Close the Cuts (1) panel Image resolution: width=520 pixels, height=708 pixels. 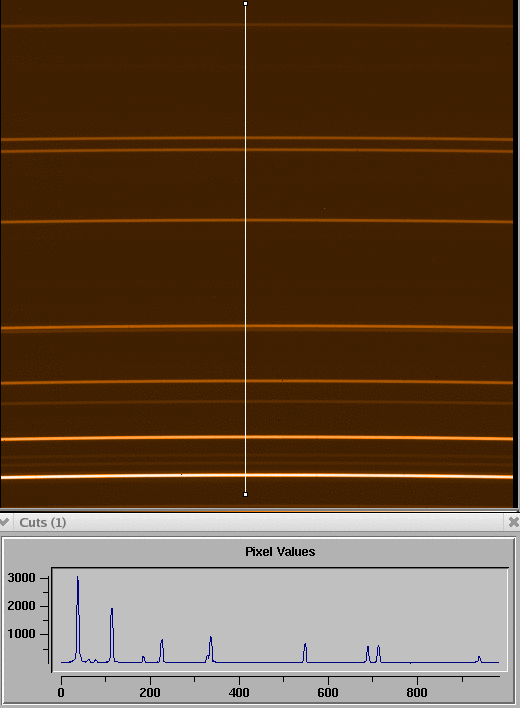click(x=513, y=522)
